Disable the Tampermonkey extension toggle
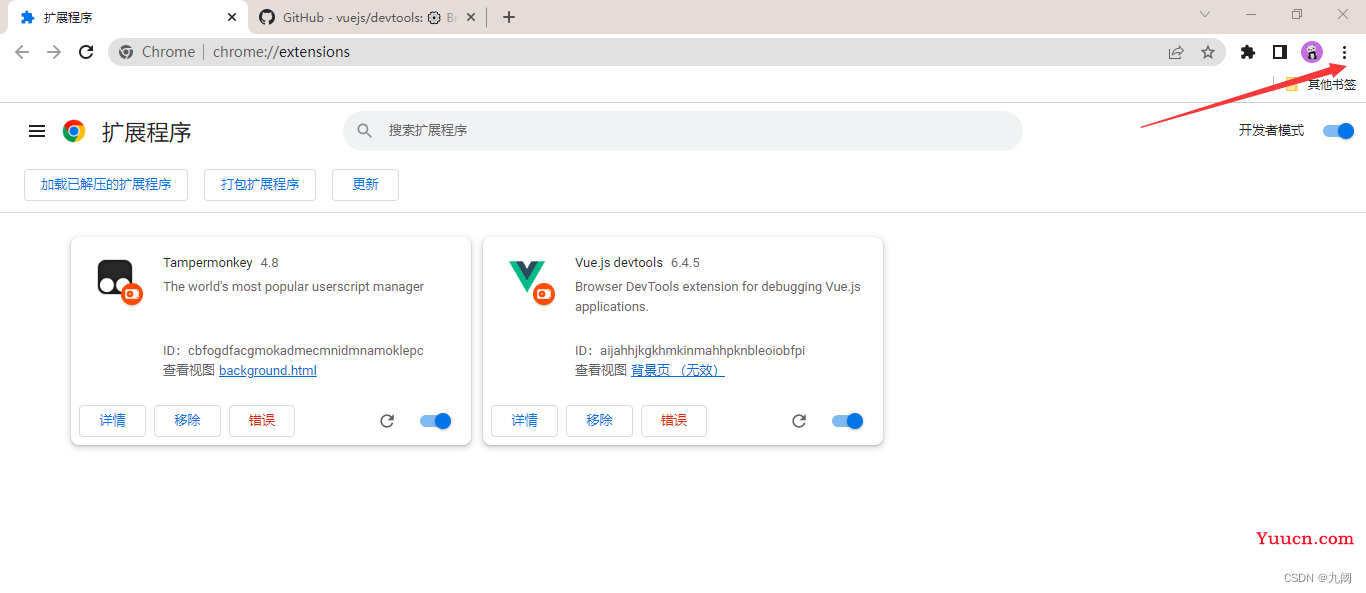 point(435,421)
